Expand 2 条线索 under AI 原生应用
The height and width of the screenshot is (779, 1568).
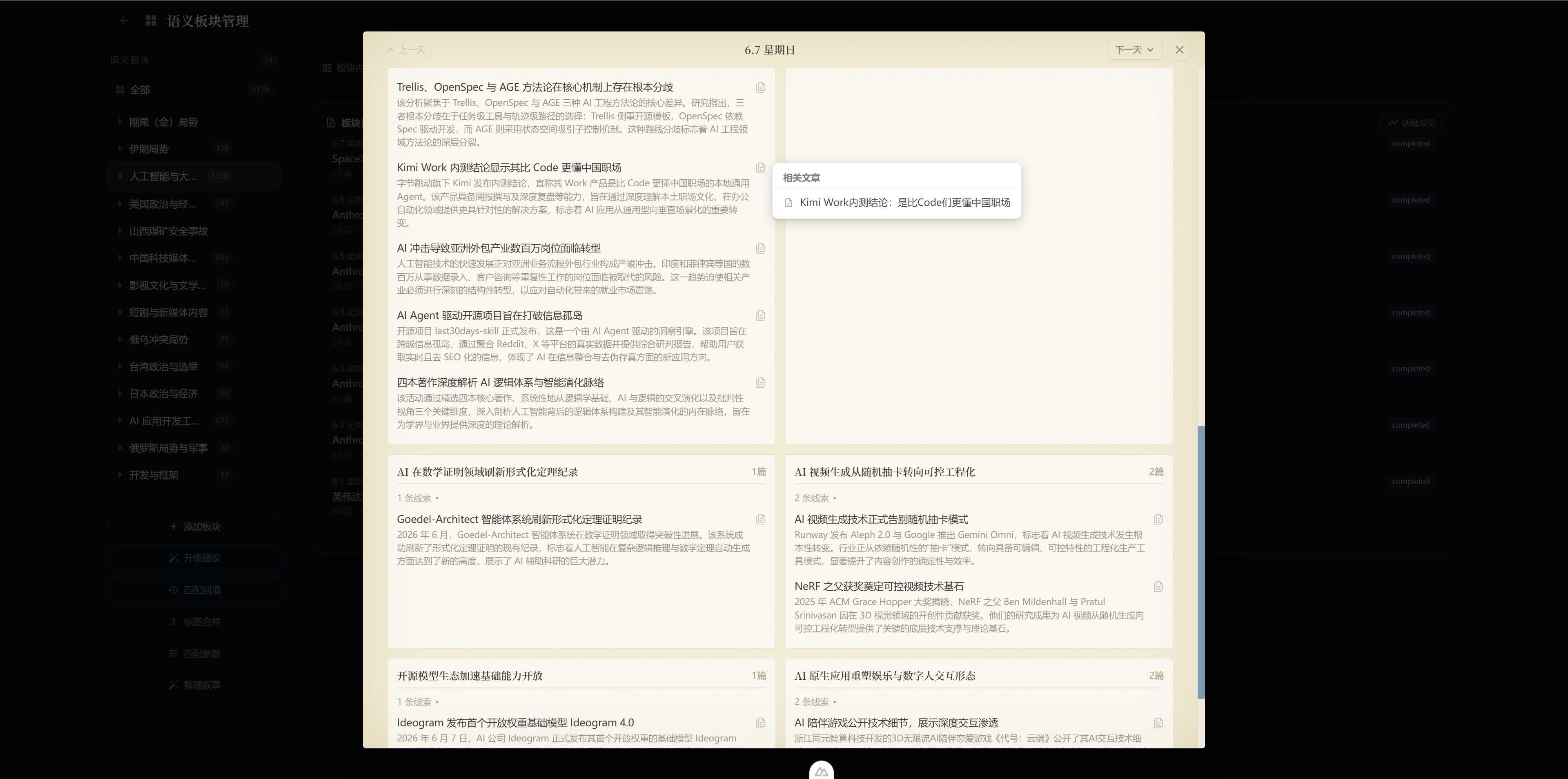click(x=816, y=702)
